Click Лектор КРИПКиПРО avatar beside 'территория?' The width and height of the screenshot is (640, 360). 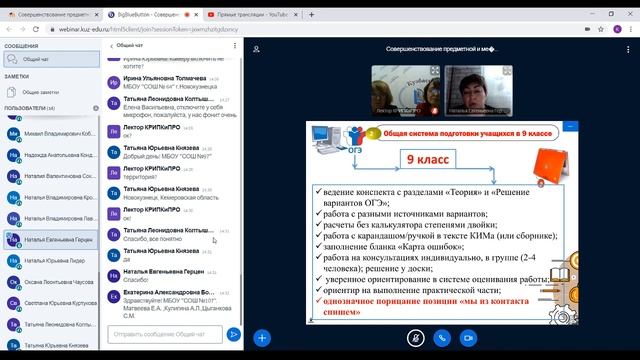tap(113, 173)
